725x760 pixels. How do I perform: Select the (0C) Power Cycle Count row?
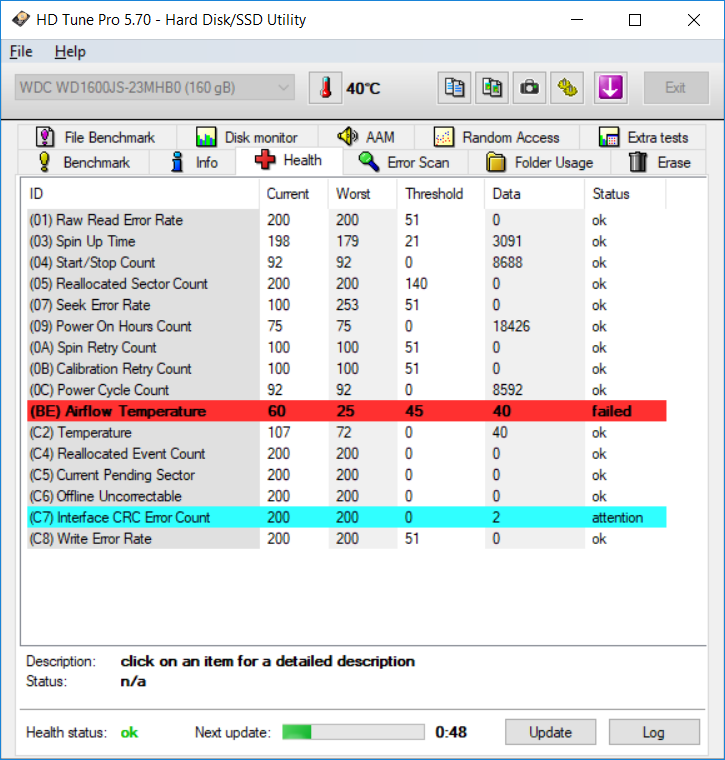point(347,390)
